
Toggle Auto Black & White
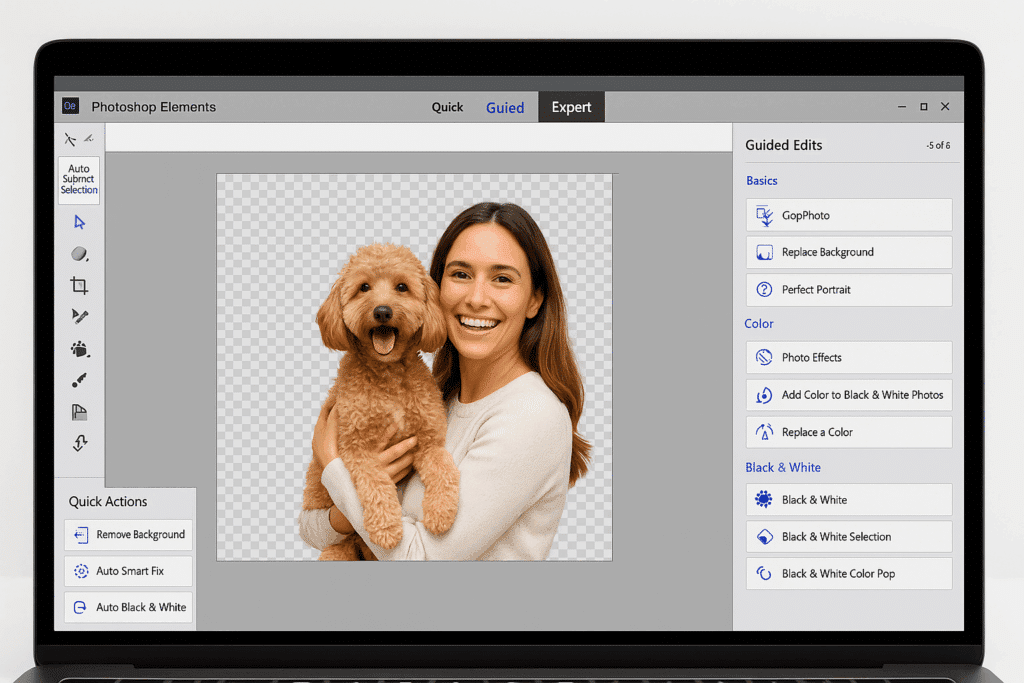click(x=128, y=607)
